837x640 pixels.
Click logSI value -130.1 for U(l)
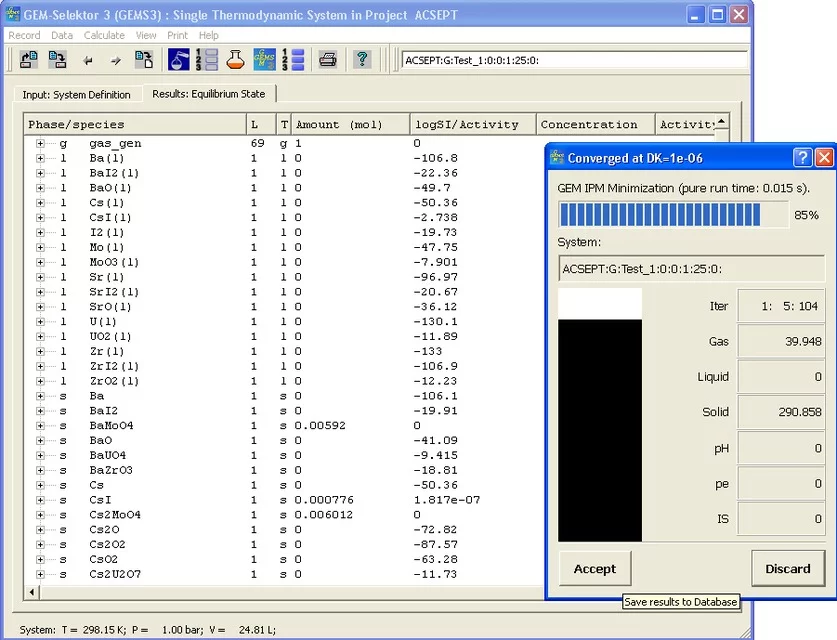tap(435, 321)
